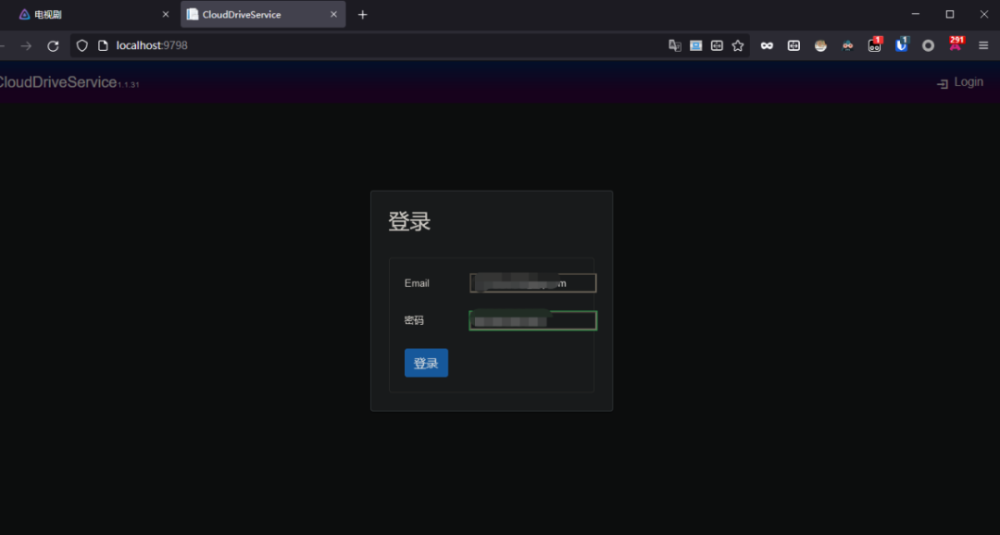Screen dimensions: 1000x535
Task: Click the translate page icon in address bar
Action: pos(675,46)
